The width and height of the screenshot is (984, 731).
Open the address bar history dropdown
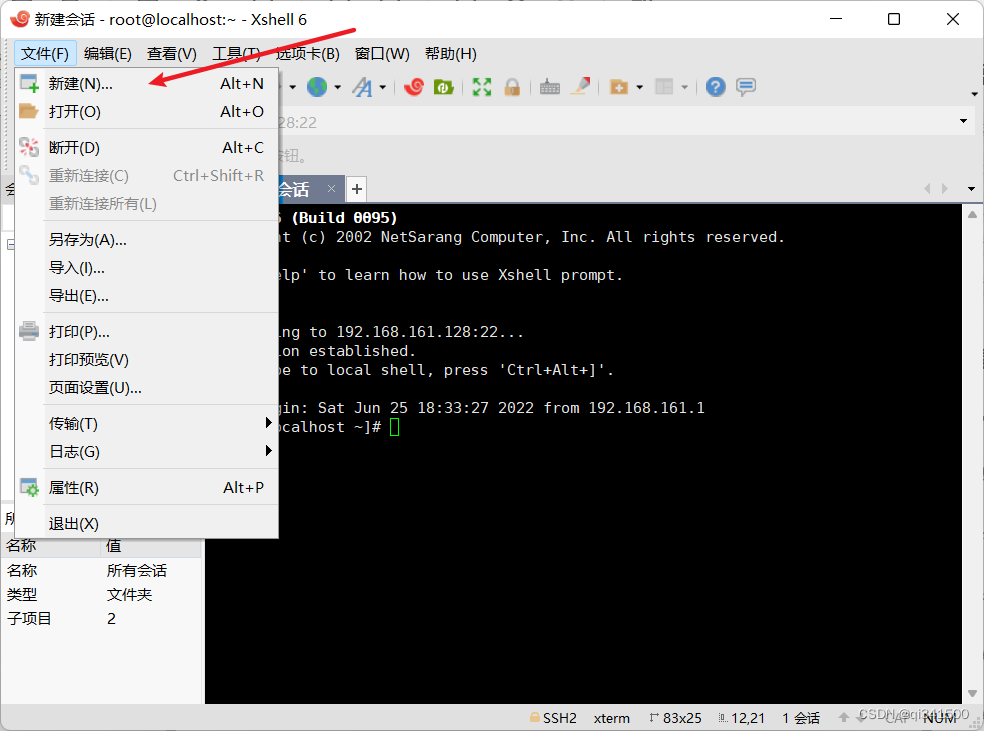coord(963,121)
